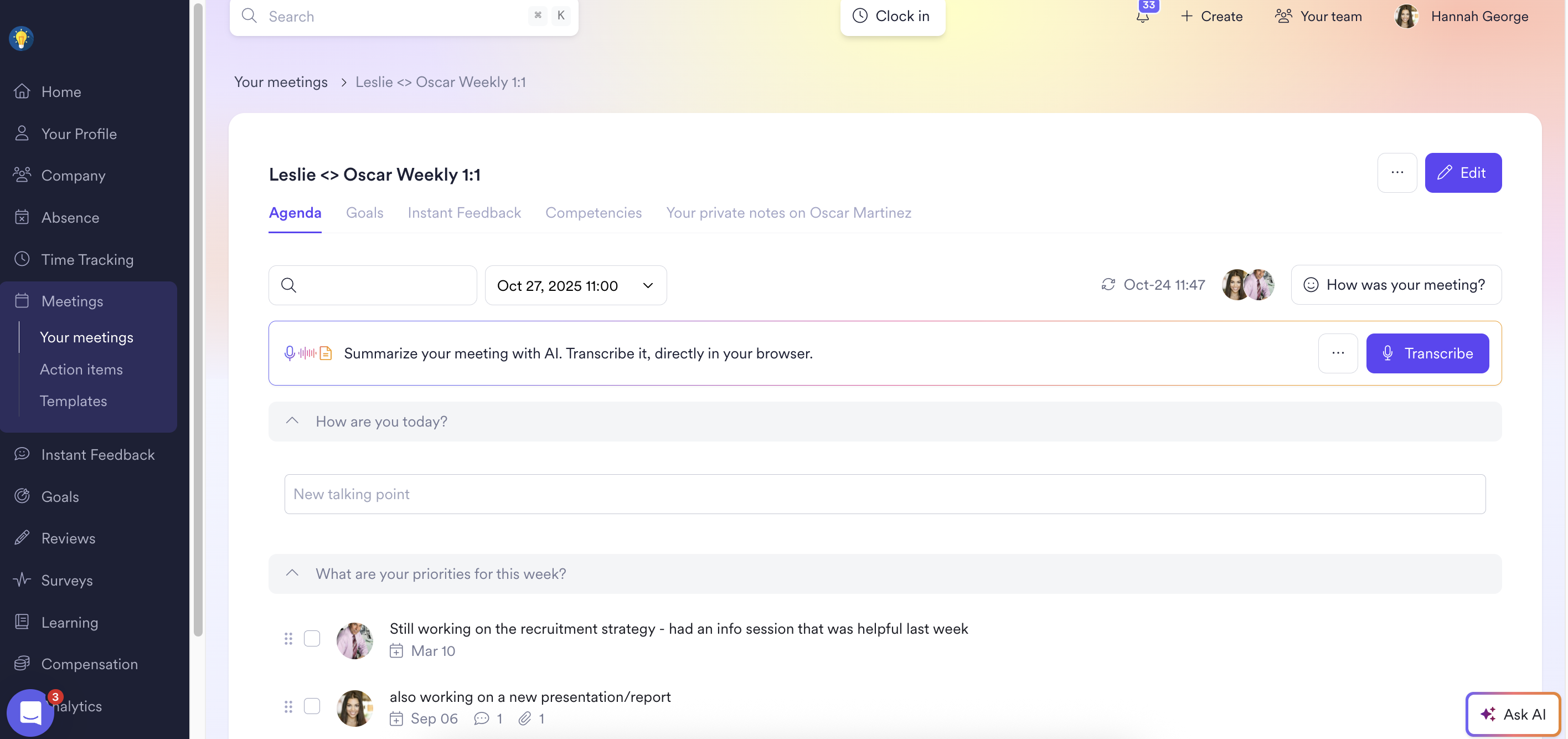Click the attachment paperclip icon
This screenshot has width=1568, height=739.
525,719
